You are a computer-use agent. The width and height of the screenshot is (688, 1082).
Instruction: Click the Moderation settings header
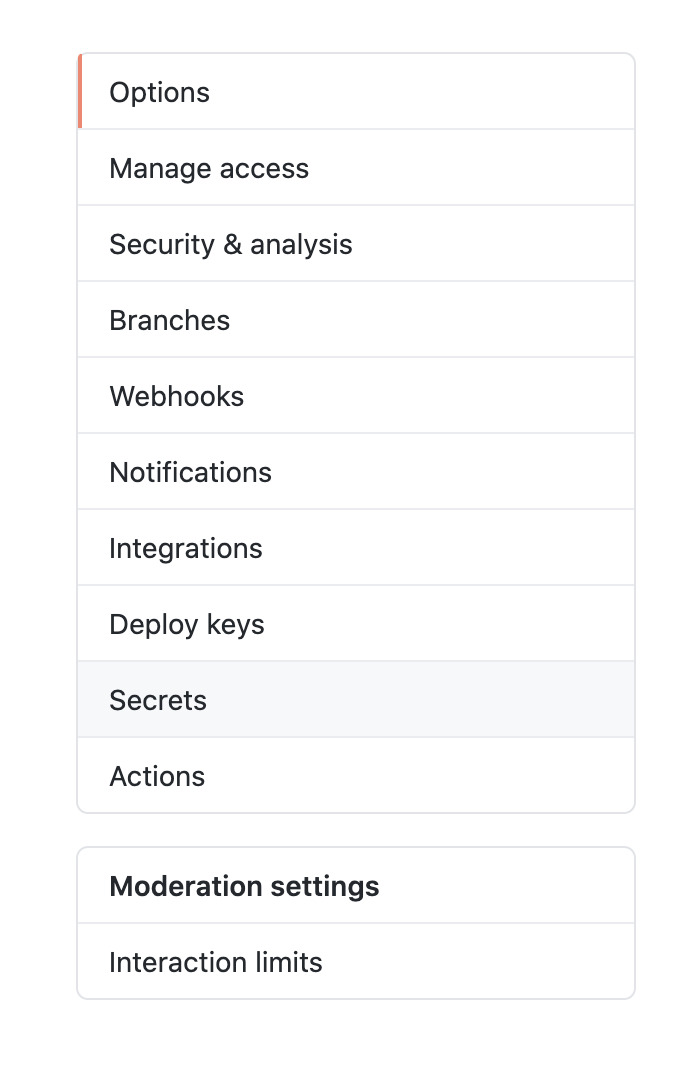pyautogui.click(x=244, y=886)
